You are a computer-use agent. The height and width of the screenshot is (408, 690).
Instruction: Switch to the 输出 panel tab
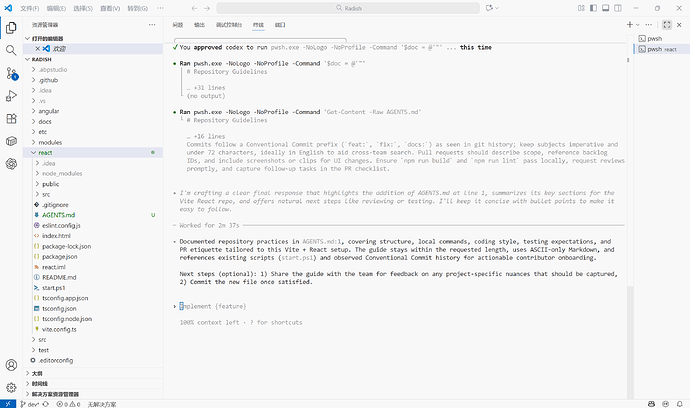[x=200, y=22]
